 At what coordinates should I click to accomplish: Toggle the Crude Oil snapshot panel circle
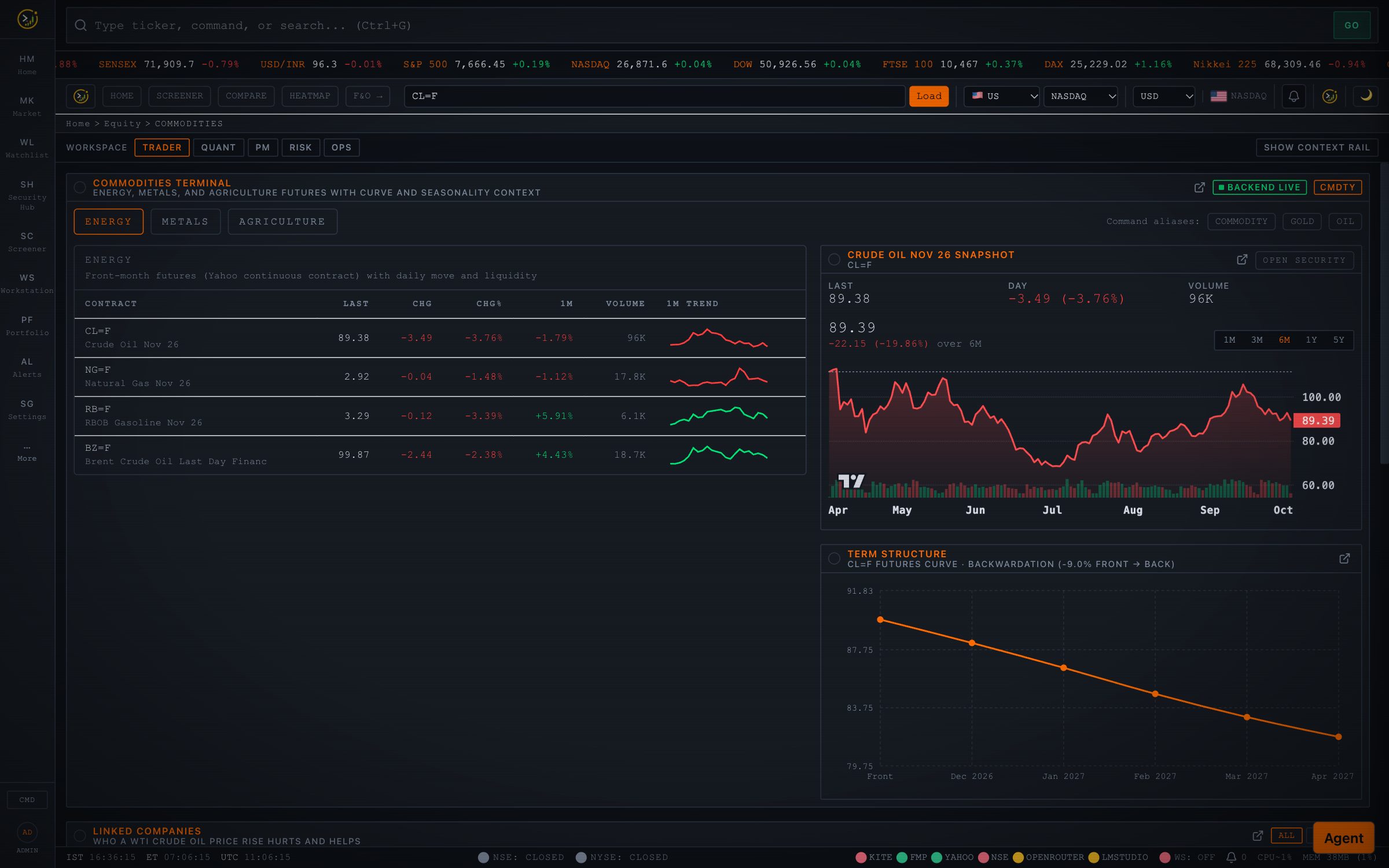(x=834, y=260)
